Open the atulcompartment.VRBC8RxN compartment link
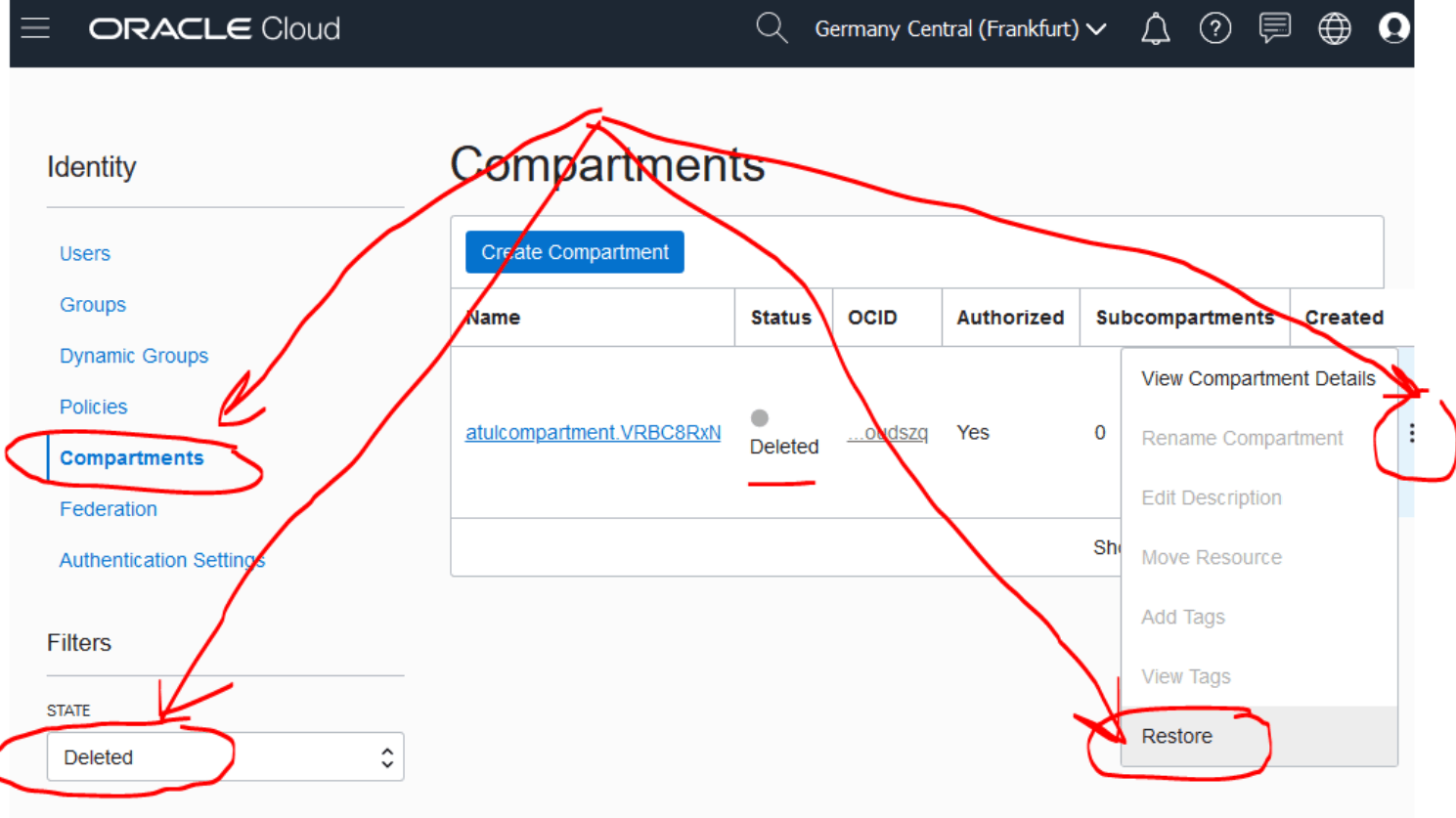The width and height of the screenshot is (1456, 818). 593,432
